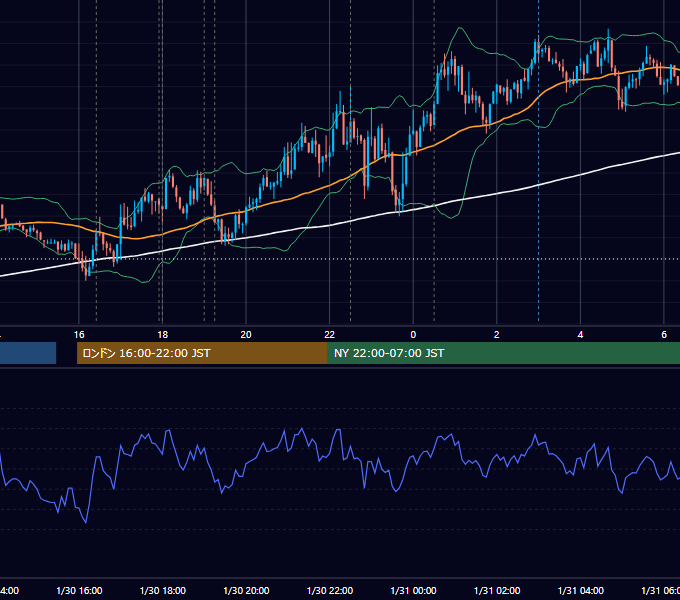The height and width of the screenshot is (600, 680).
Task: Click hour label 20 on the time axis
Action: pyautogui.click(x=246, y=335)
